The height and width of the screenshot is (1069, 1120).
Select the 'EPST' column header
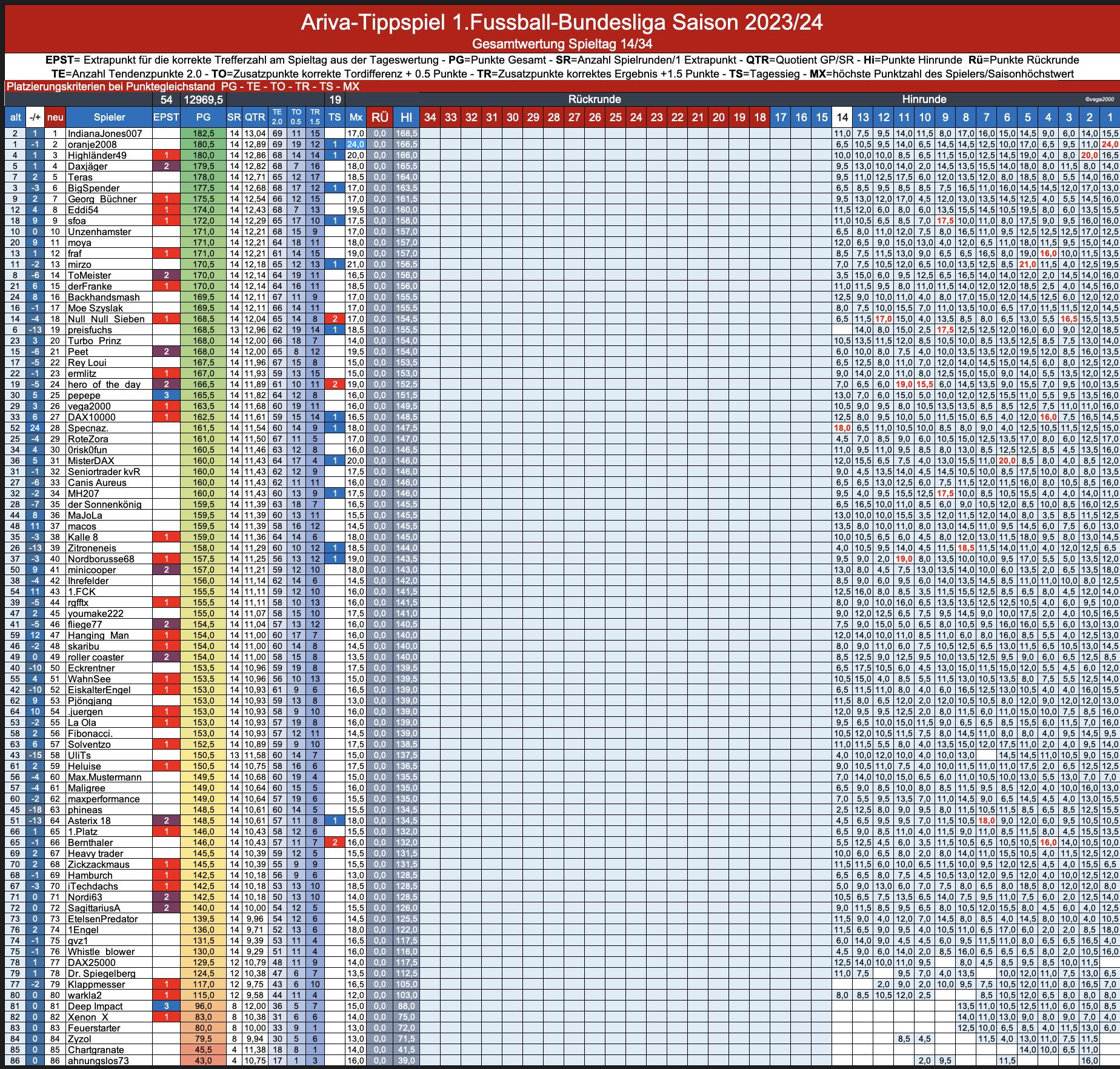click(166, 118)
